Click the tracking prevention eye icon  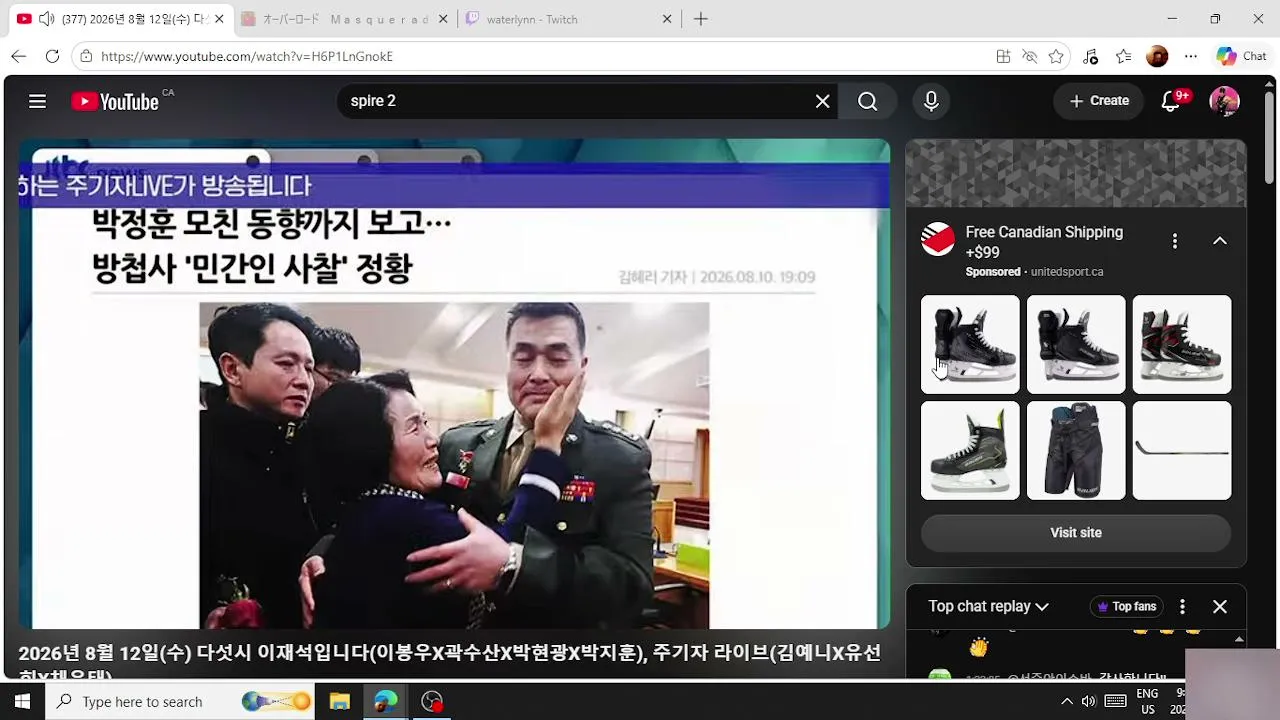(x=1029, y=56)
